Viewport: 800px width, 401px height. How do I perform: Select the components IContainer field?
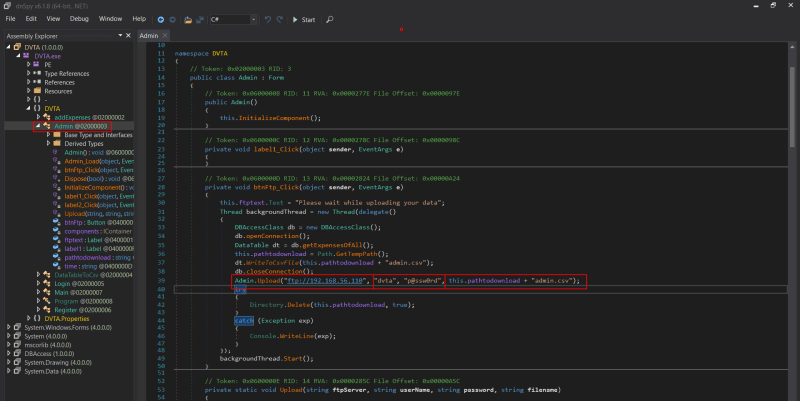point(98,231)
